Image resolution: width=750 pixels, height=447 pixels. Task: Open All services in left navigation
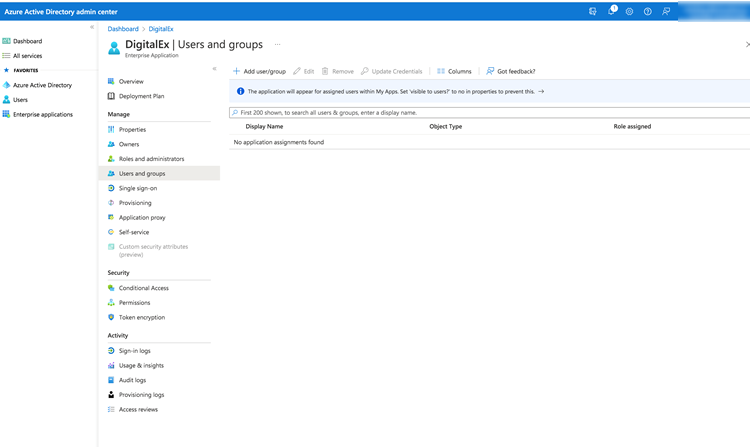tap(27, 56)
